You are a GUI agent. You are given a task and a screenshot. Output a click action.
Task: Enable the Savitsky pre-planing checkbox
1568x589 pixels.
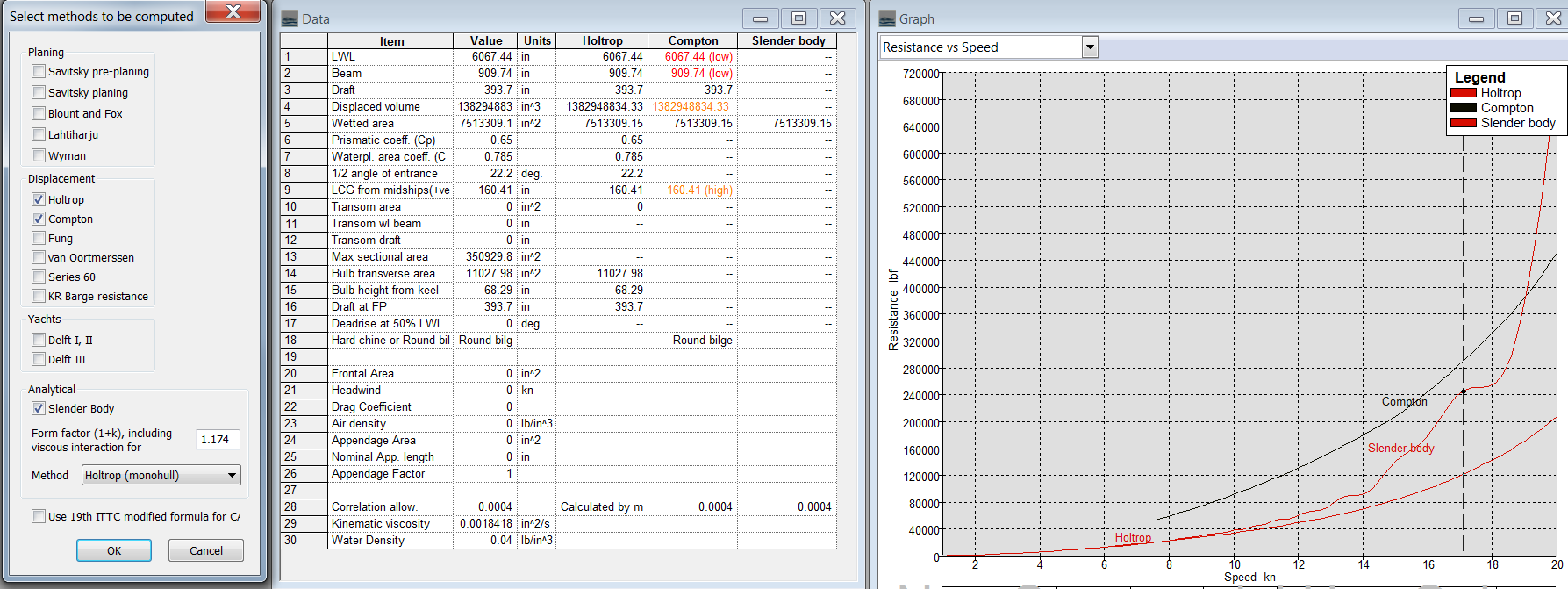pos(39,71)
